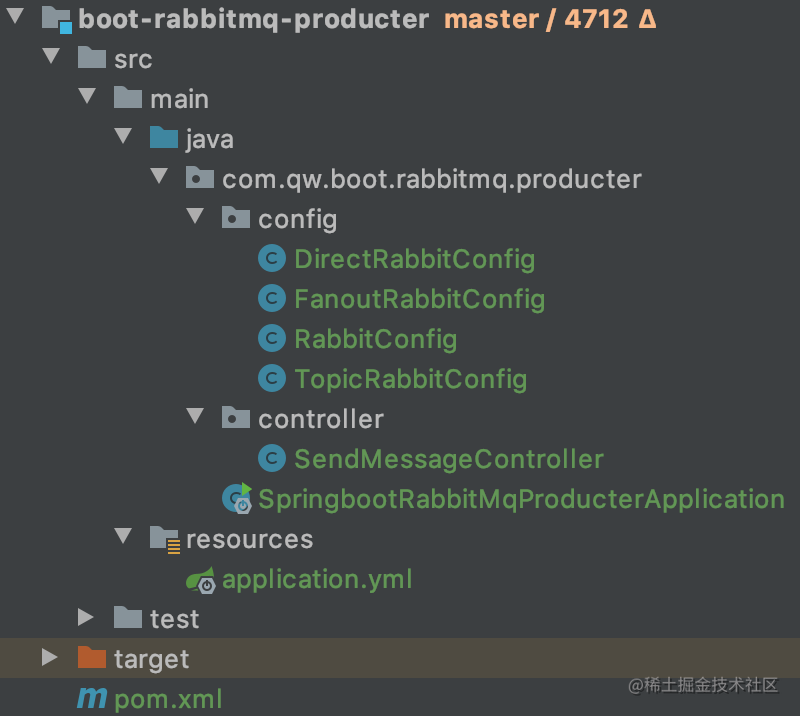Collapse the controller package arrow
The image size is (800, 716).
(x=195, y=417)
